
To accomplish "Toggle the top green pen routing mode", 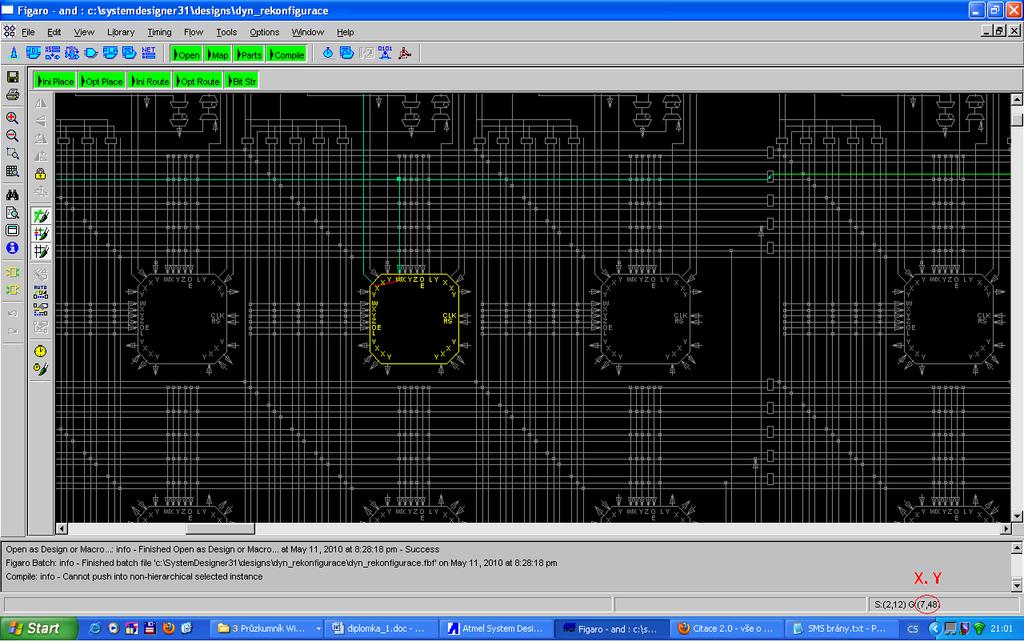I will click(x=40, y=216).
